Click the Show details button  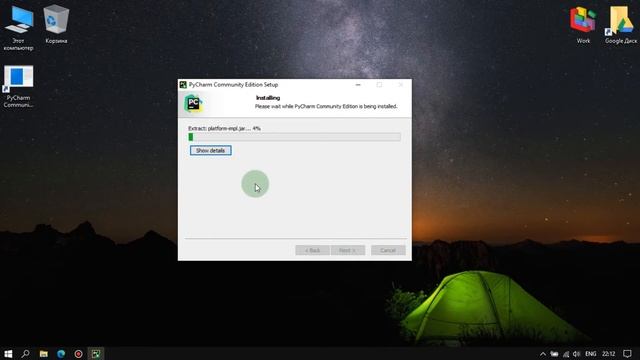211,151
